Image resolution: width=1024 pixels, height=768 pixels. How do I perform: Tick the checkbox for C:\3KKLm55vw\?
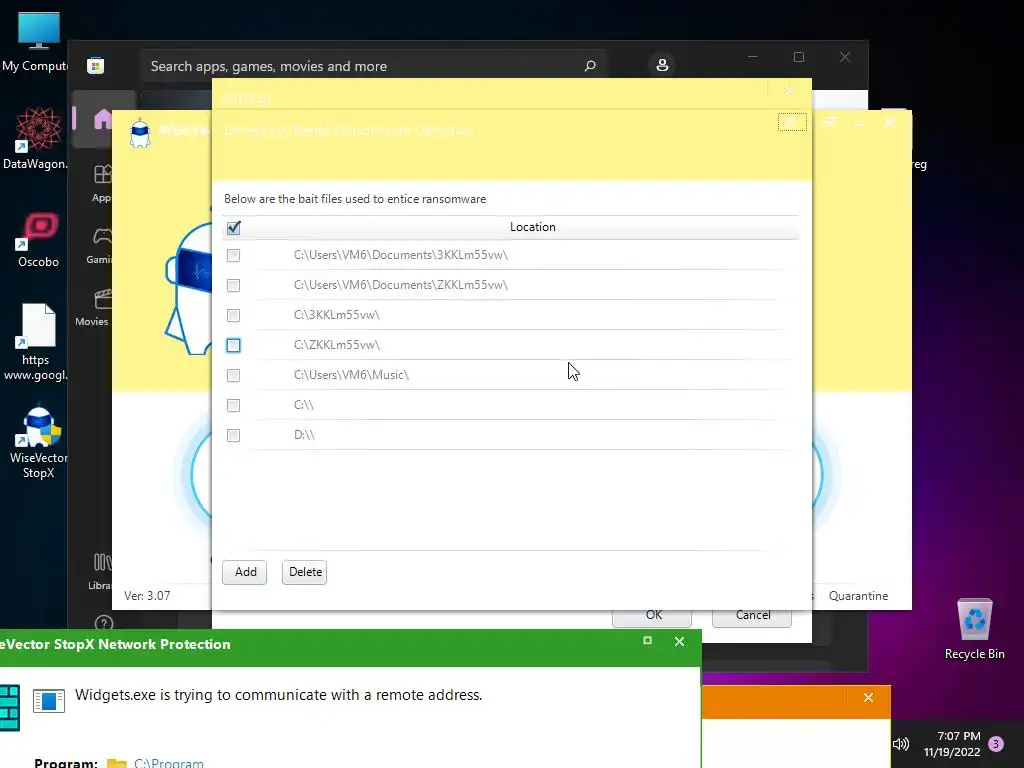pos(233,315)
